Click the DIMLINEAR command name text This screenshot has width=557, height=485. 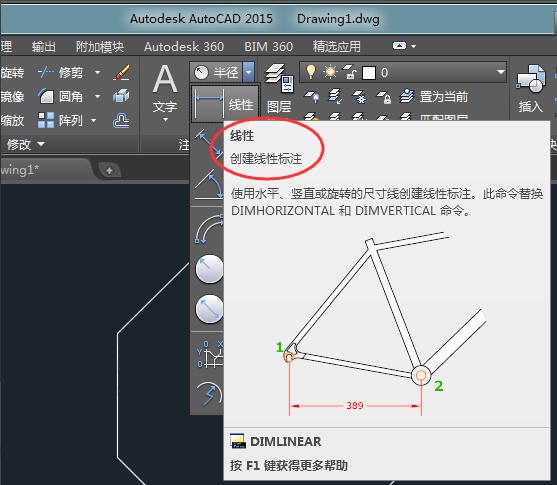click(x=286, y=441)
